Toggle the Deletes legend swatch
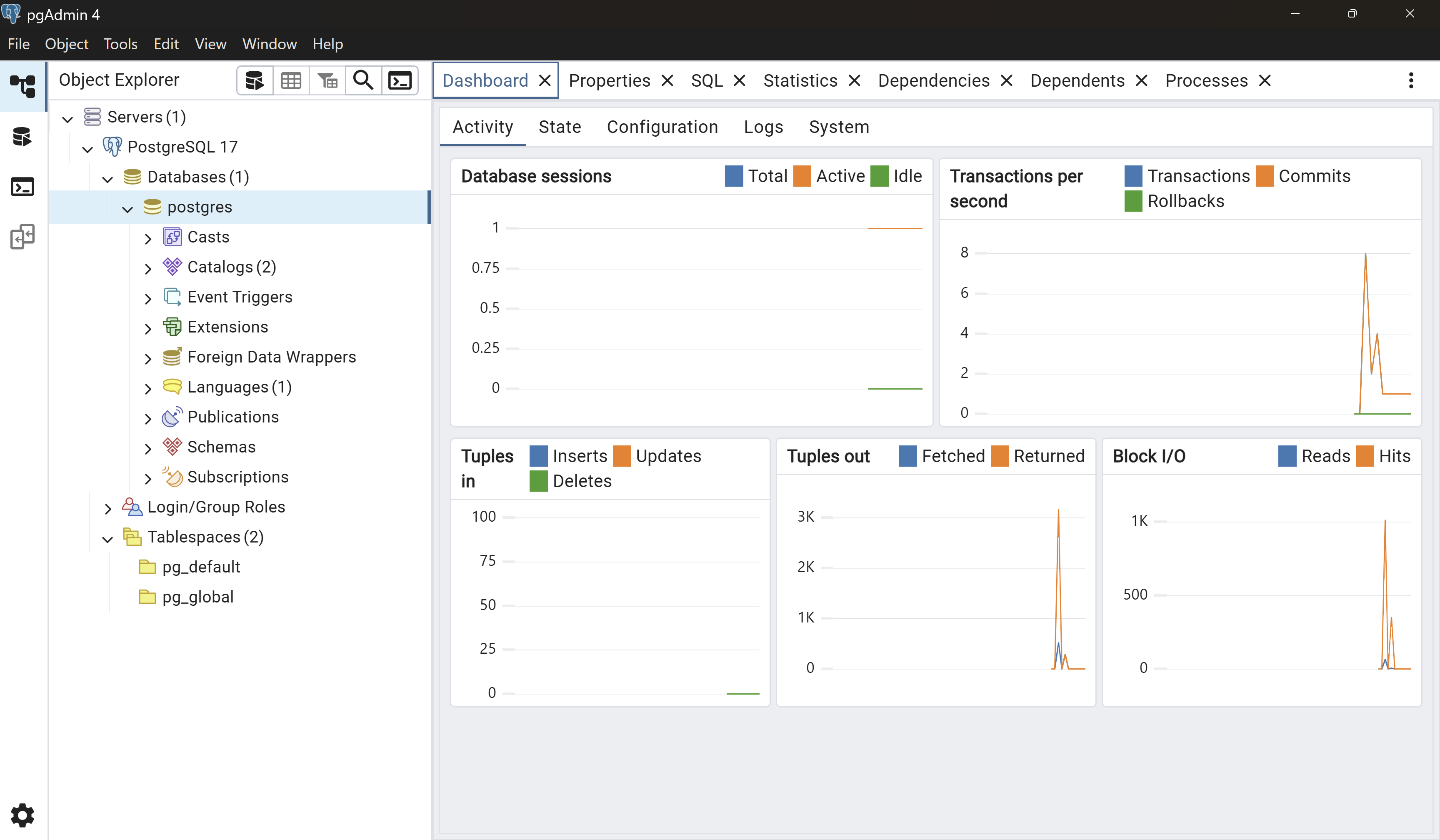The image size is (1440, 840). pyautogui.click(x=538, y=481)
